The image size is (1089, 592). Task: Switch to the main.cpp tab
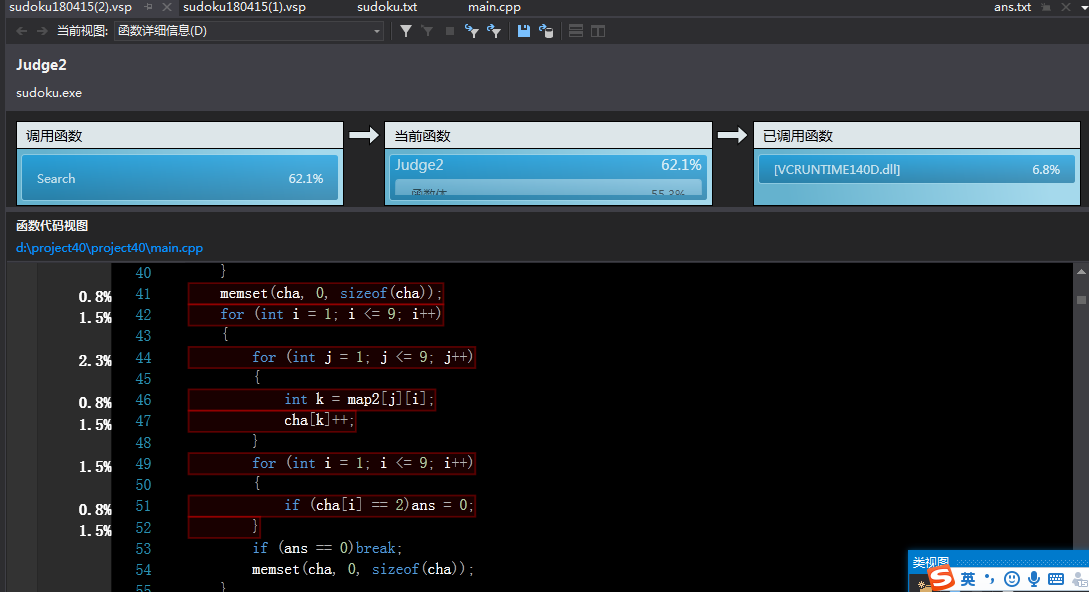click(494, 7)
